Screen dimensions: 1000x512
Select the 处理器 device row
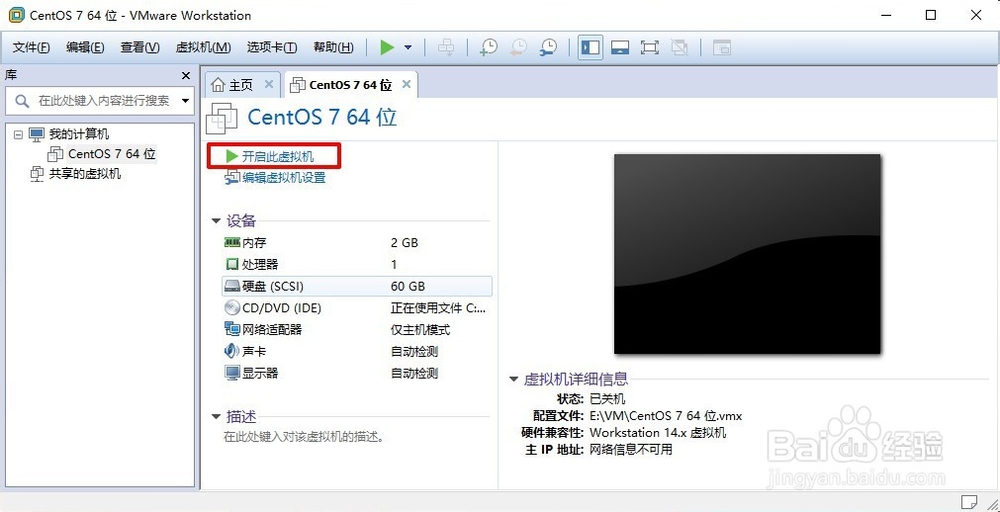[x=357, y=264]
